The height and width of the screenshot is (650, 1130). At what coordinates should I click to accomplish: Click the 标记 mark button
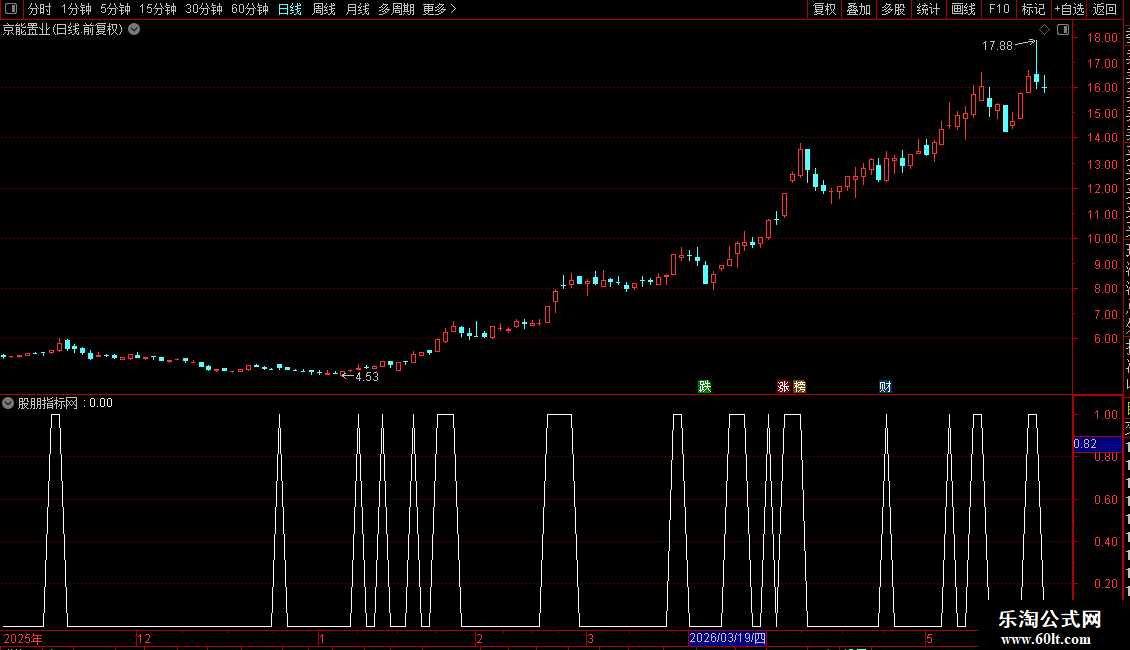coord(1033,9)
